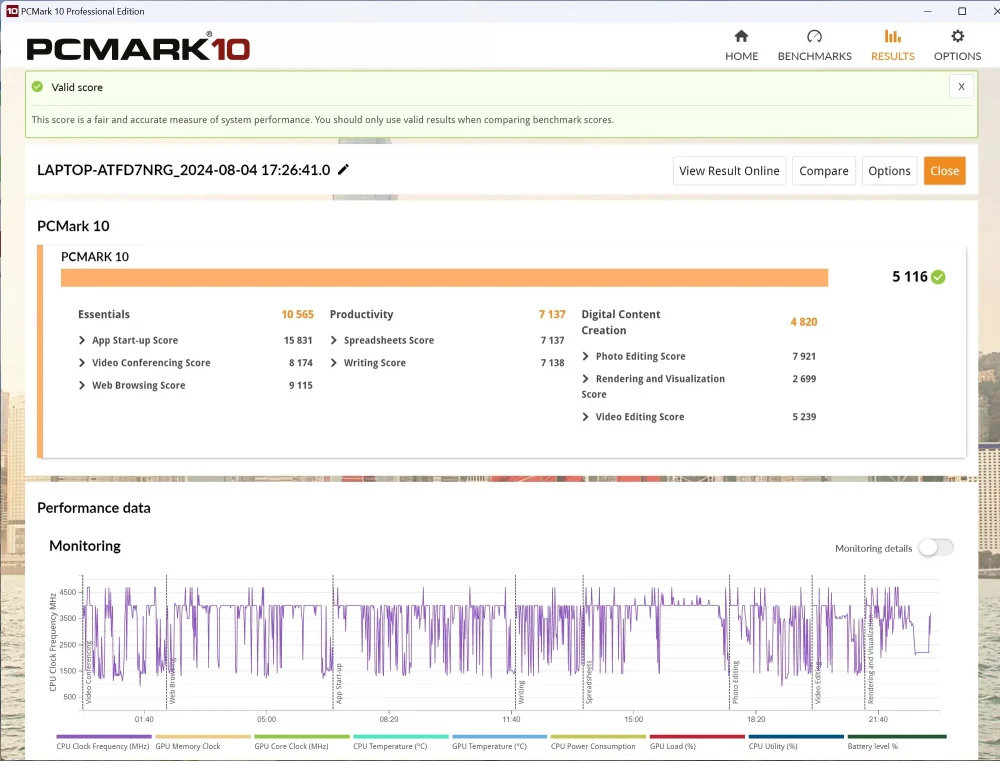Click the PCMARK 10 logo
The image size is (1000, 761).
[x=138, y=47]
